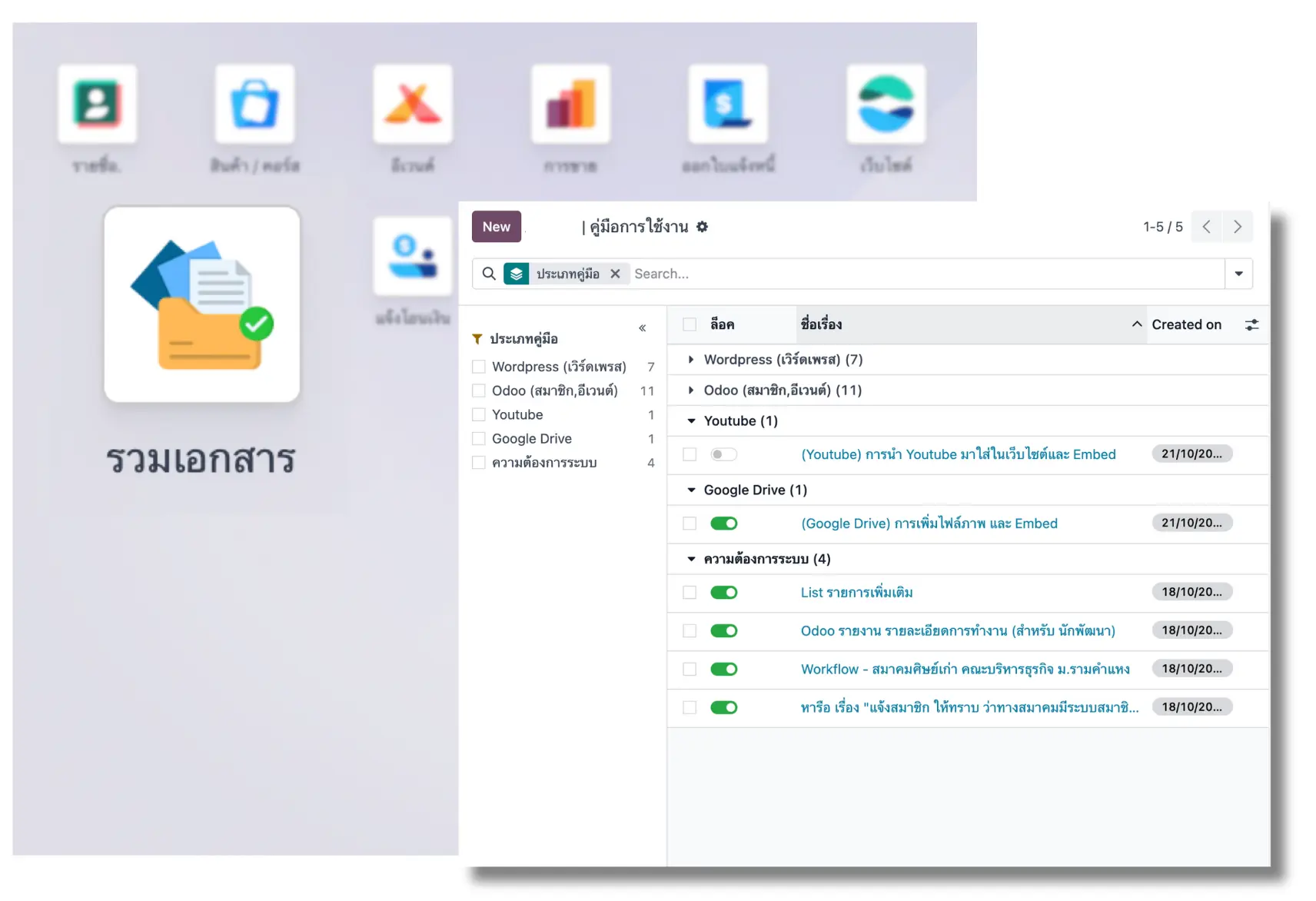Click the New button
Screen dimensions: 1316x901
496,227
